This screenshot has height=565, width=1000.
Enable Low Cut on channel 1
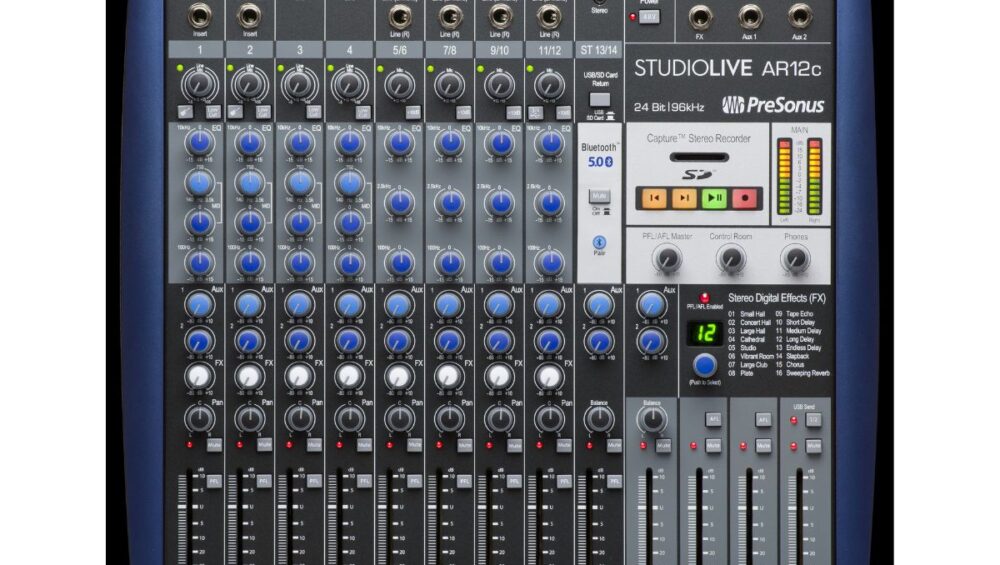pyautogui.click(x=214, y=112)
